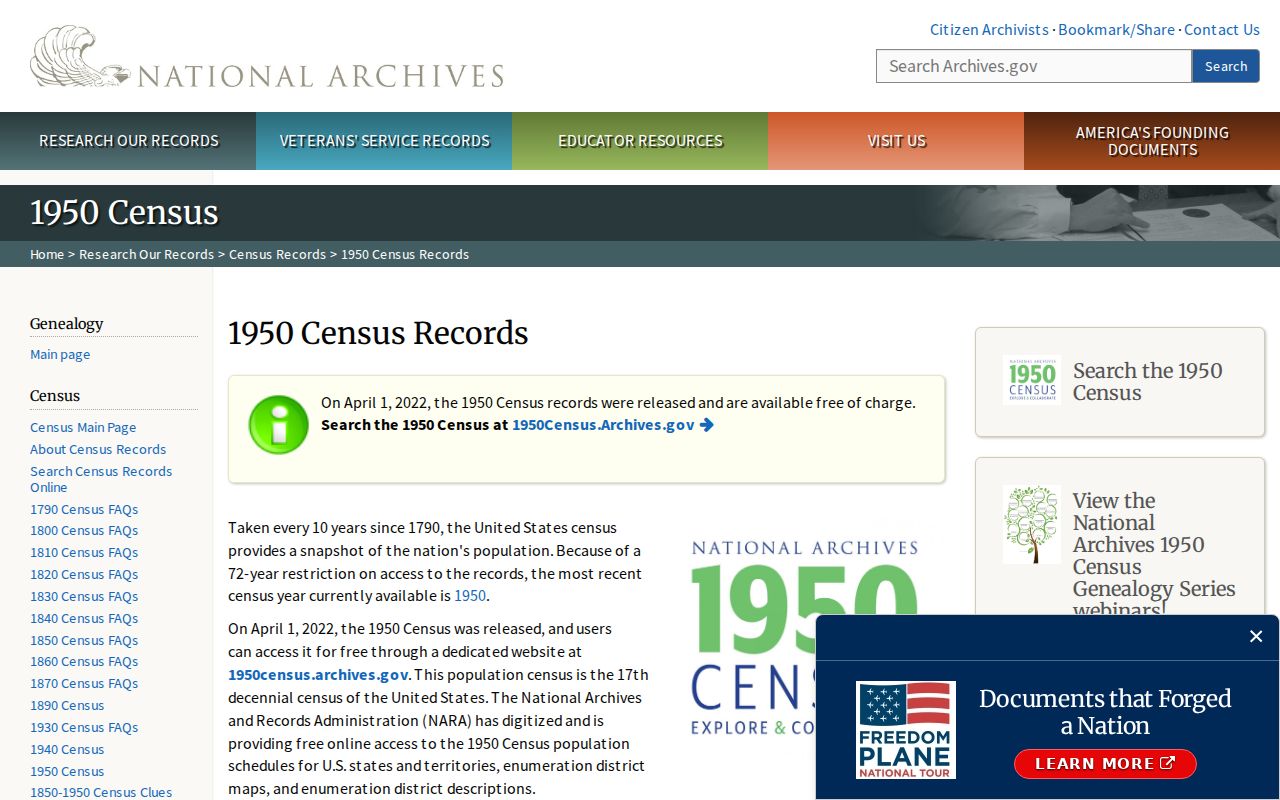Open 1940 Census sidebar link
This screenshot has width=1280, height=800.
tap(67, 749)
